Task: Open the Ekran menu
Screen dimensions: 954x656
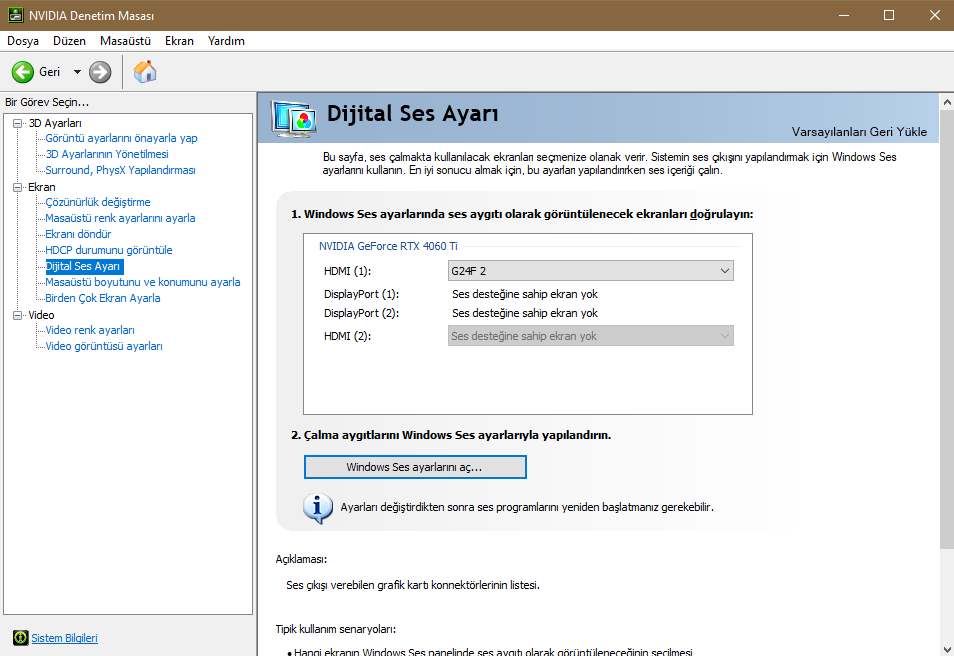Action: 179,41
